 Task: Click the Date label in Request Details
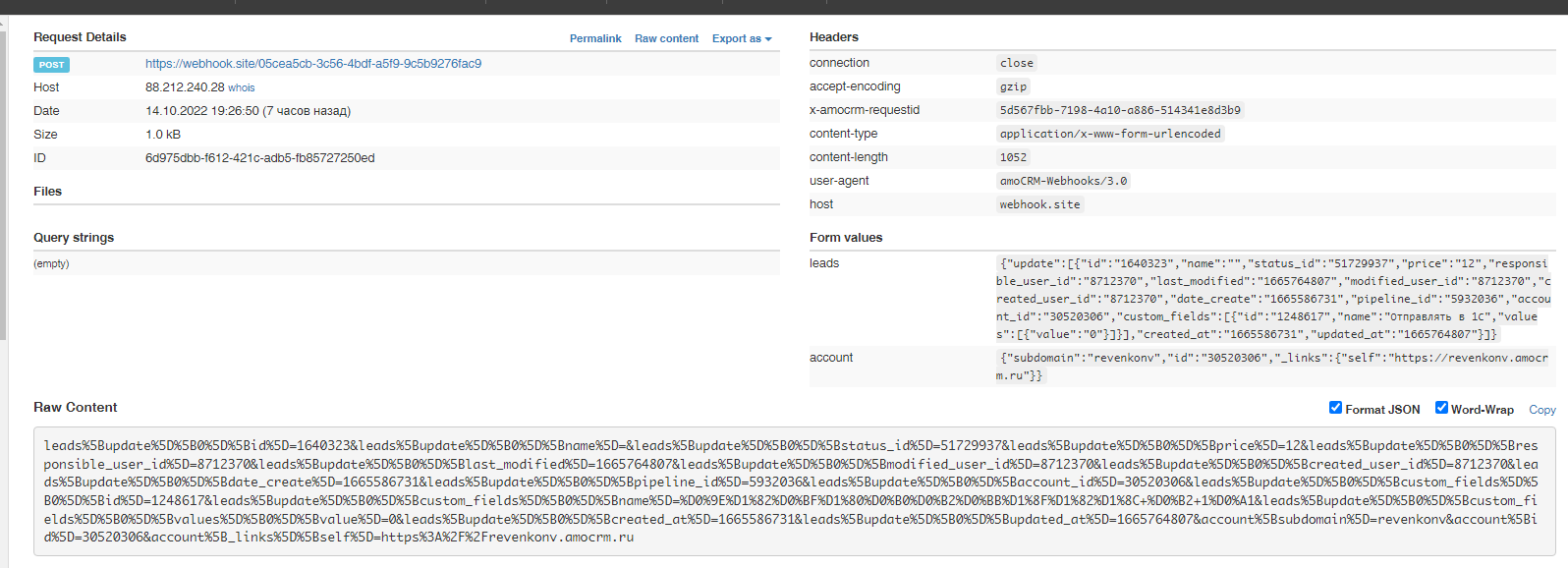point(46,111)
